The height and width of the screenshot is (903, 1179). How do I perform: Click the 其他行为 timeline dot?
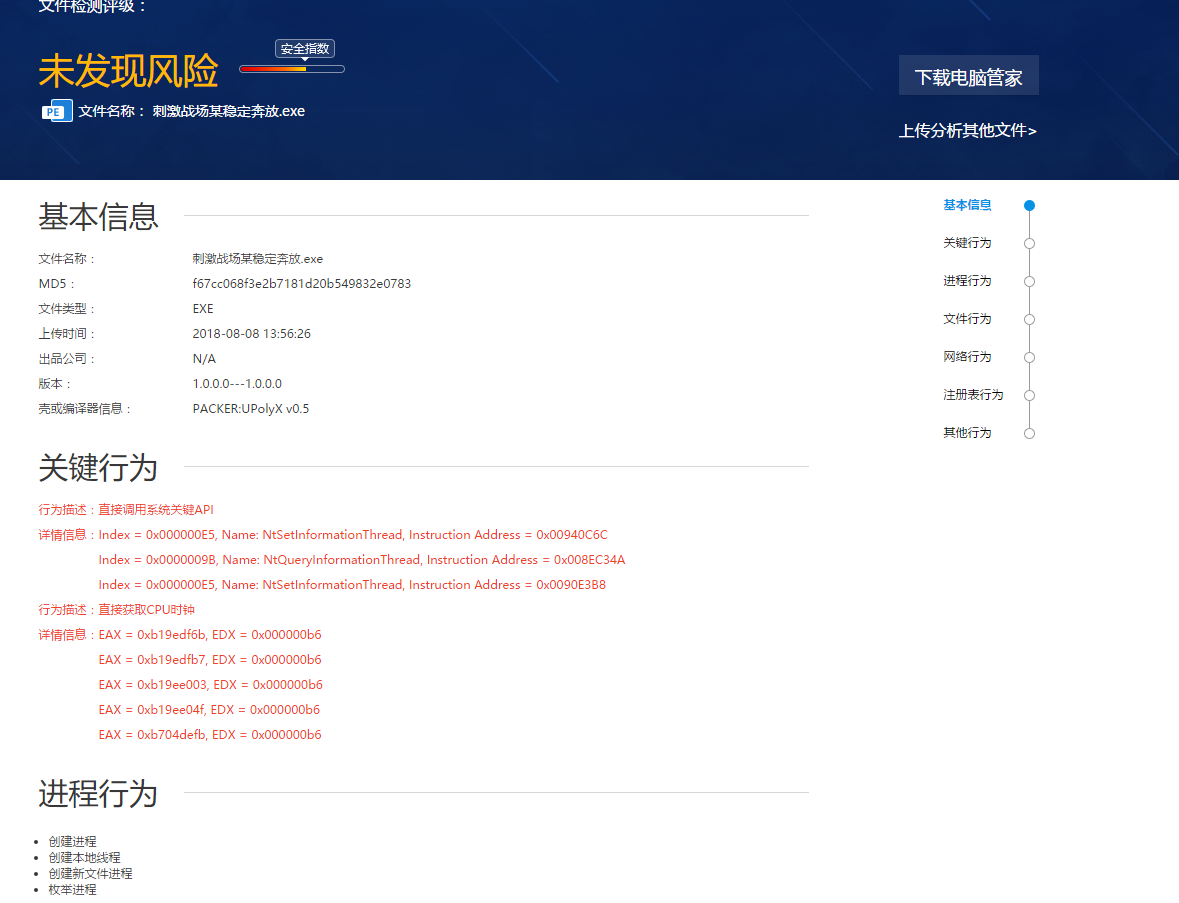click(1029, 434)
